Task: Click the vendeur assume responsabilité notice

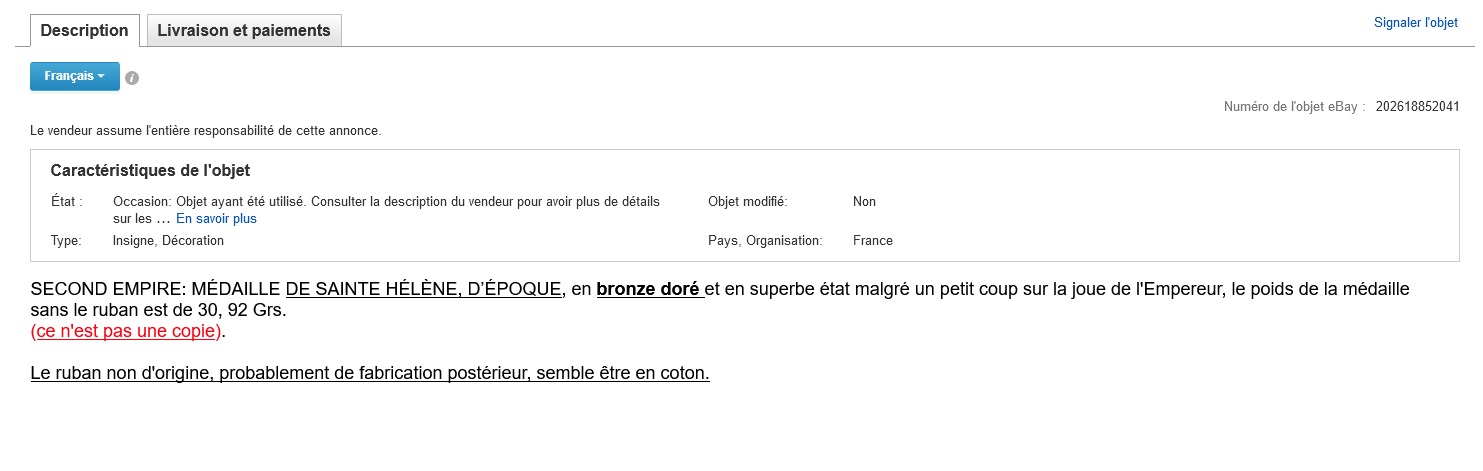Action: pos(206,130)
